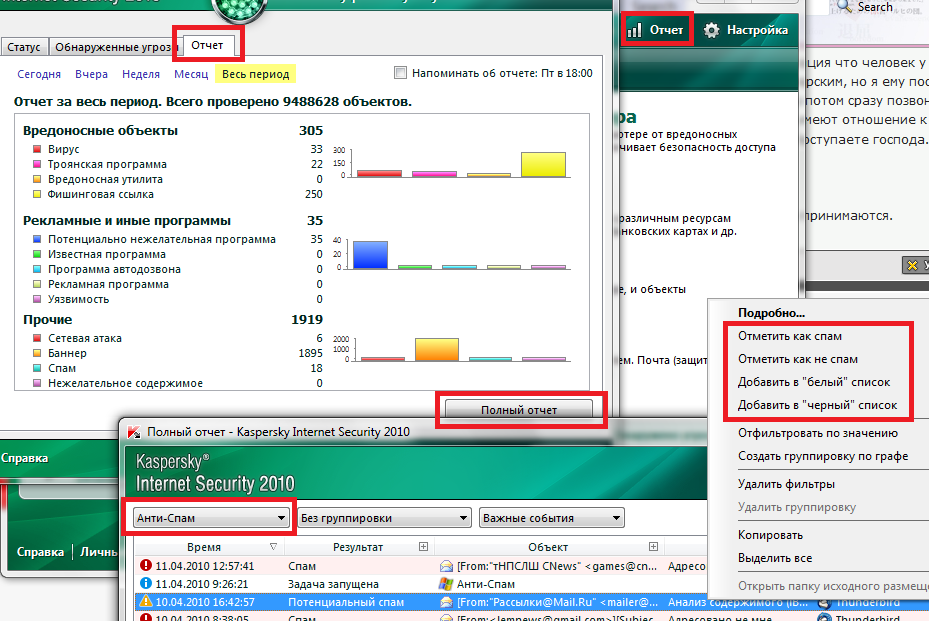The height and width of the screenshot is (621, 929).
Task: Click magenta swatch next to Троянская программа
Action: click(37, 164)
